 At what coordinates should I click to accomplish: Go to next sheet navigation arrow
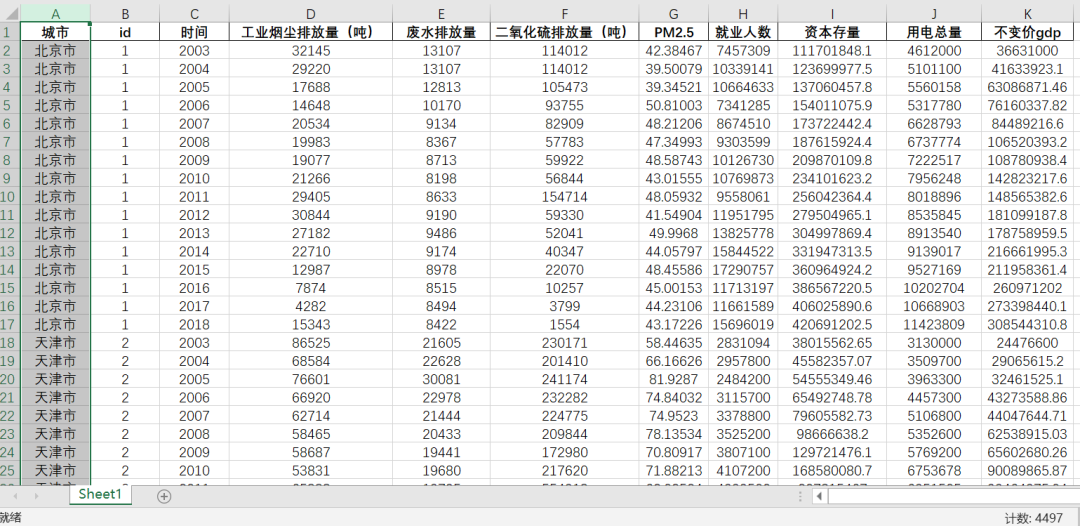(x=36, y=496)
